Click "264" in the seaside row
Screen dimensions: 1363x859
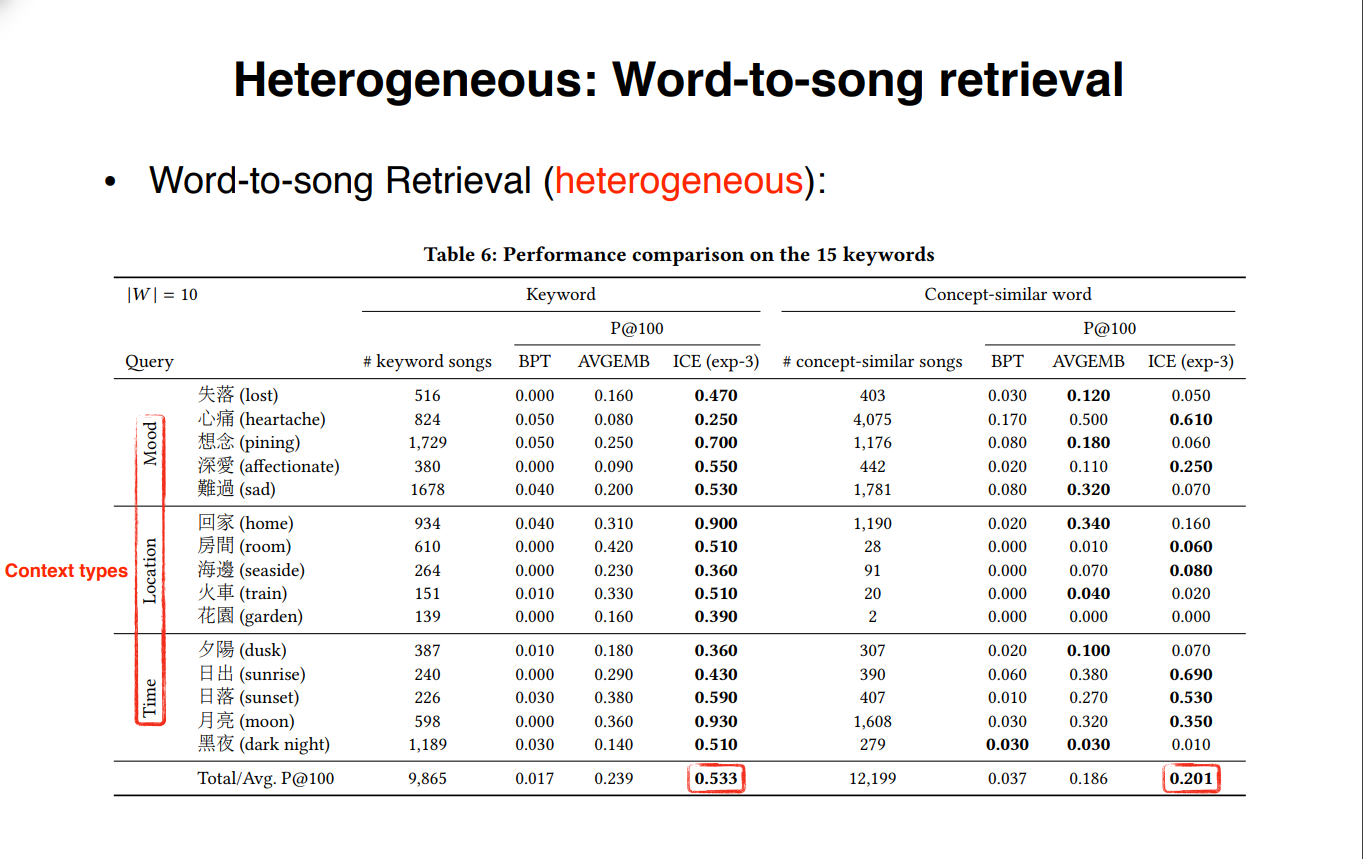click(x=427, y=570)
